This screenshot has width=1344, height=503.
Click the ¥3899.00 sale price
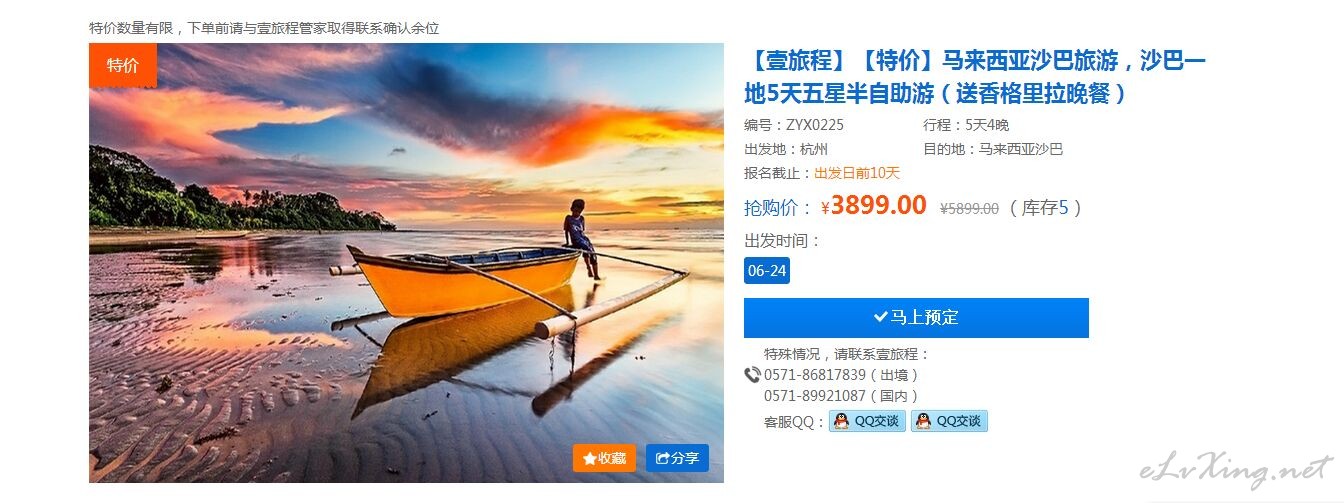click(874, 206)
